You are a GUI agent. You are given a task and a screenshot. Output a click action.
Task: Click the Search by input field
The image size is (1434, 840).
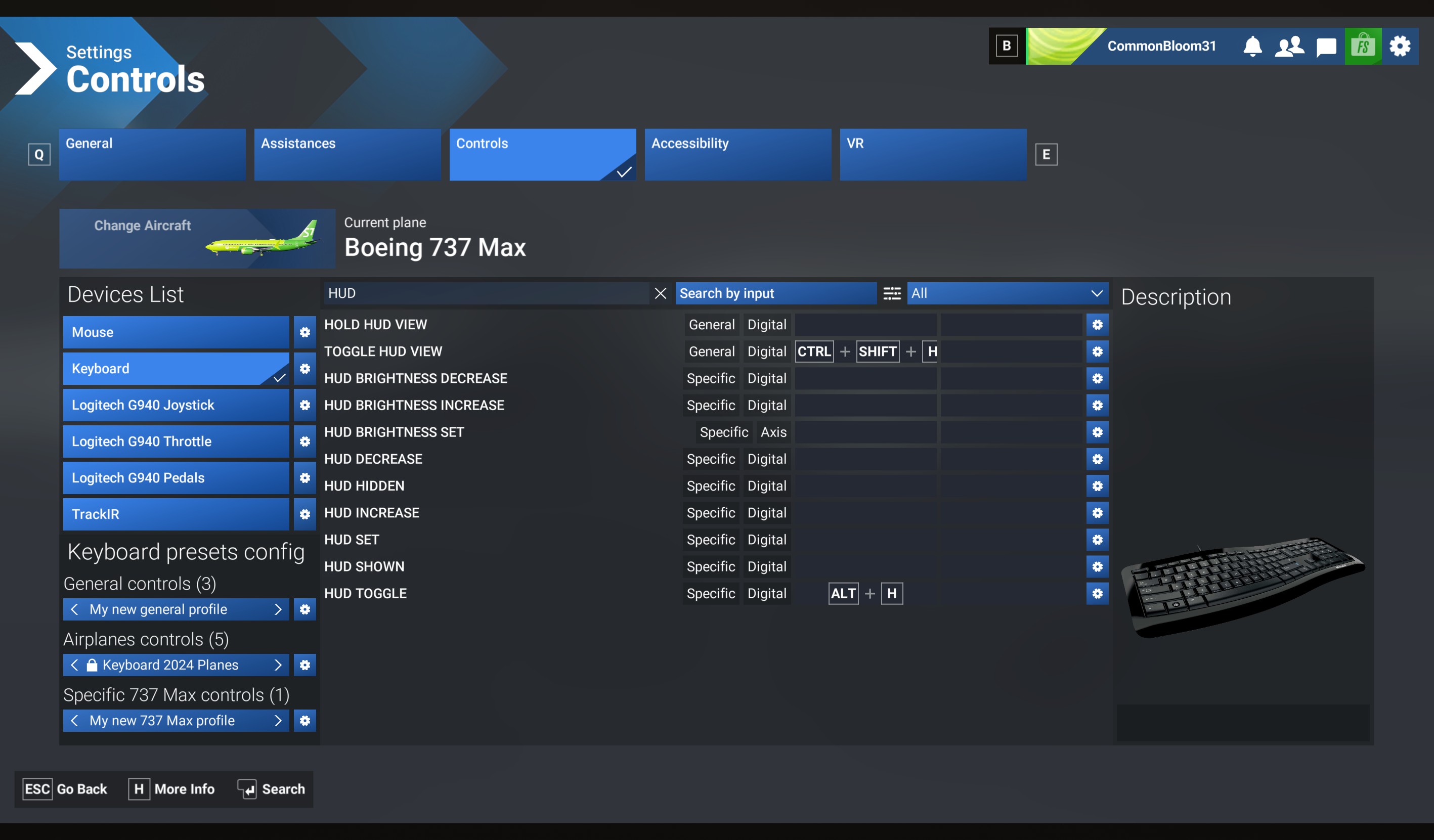[x=775, y=293]
